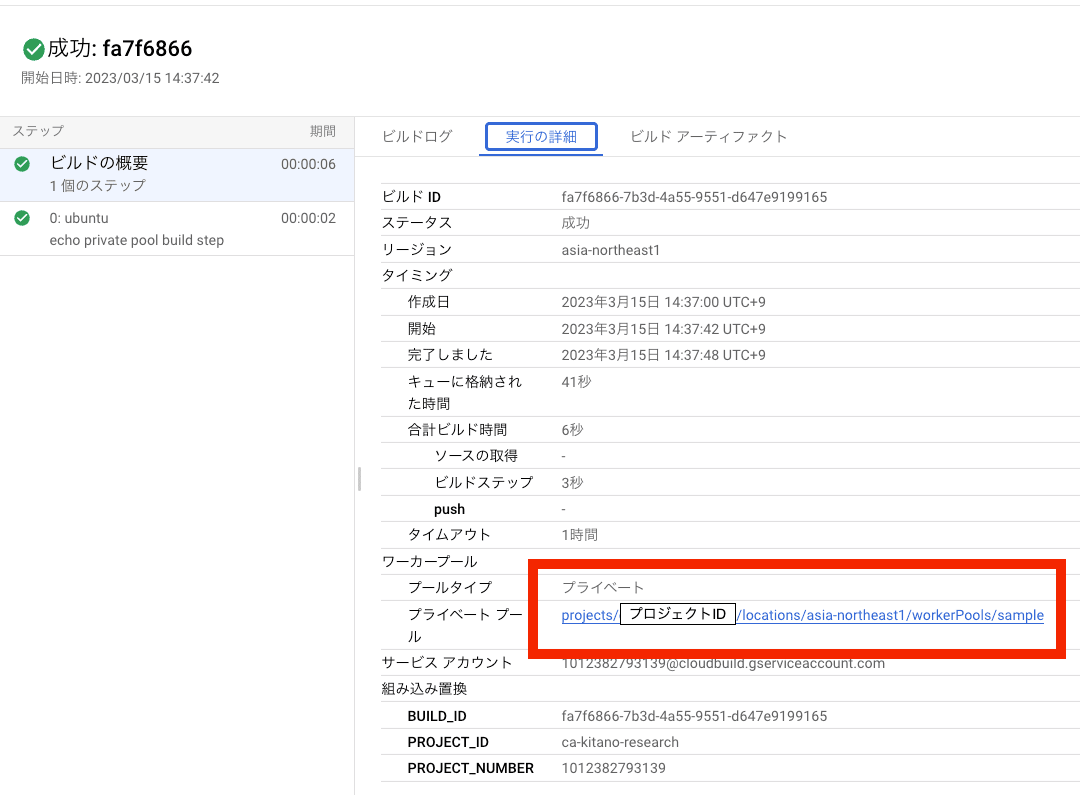The width and height of the screenshot is (1081, 796).
Task: Click the ステップ column header
Action: [39, 131]
